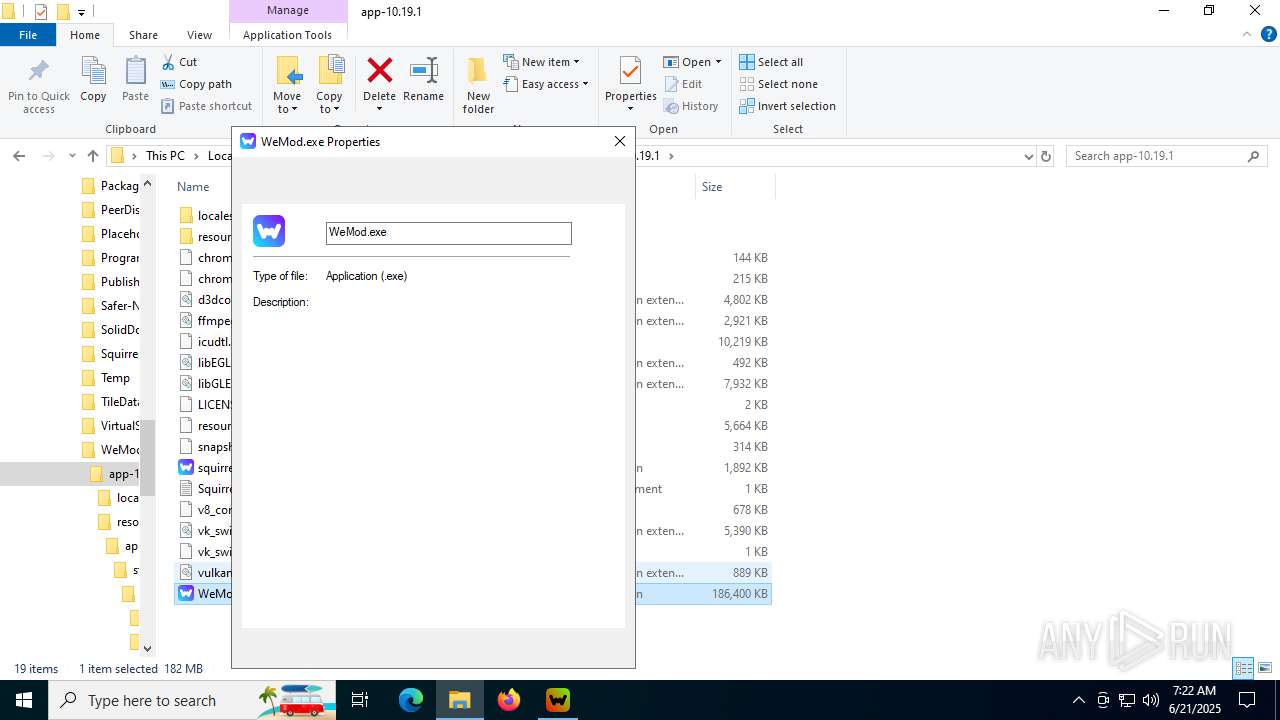Select the app-10.19.1 tree item
Screen dimensions: 1280x720
point(114,474)
